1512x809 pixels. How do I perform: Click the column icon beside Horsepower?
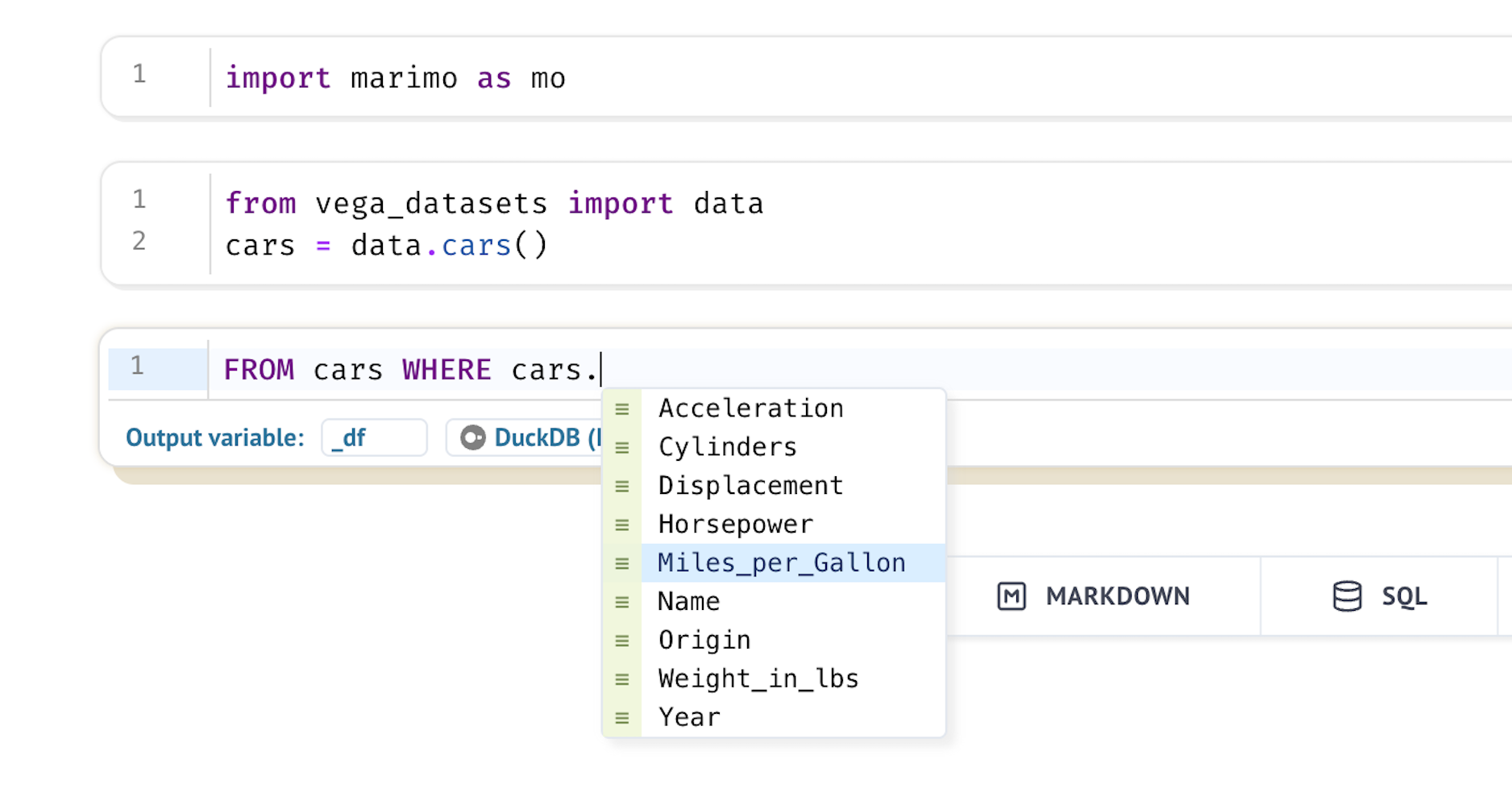point(622,525)
